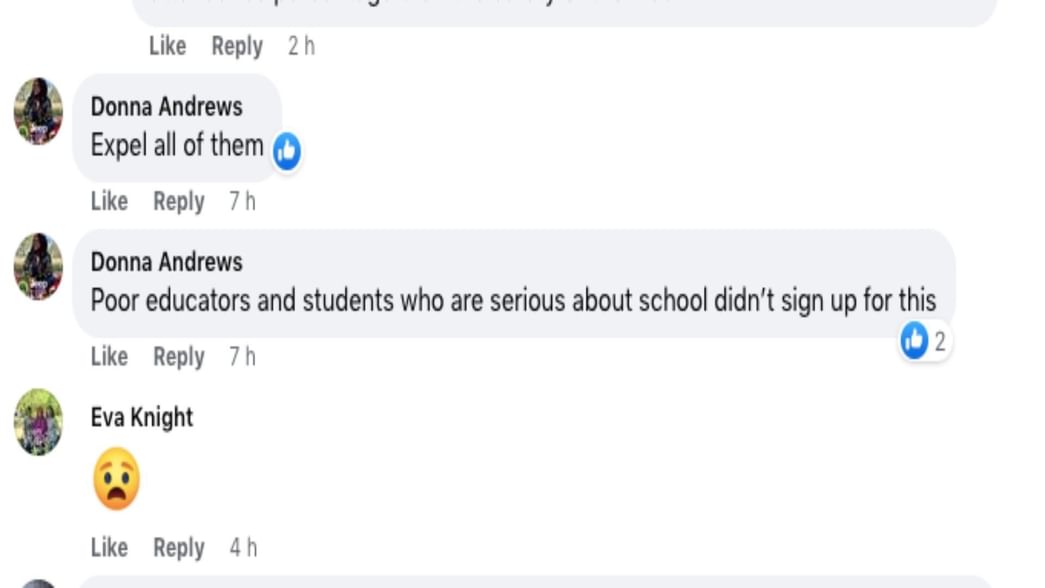
Task: Open Donna Andrews' profile picture on the second comment
Action: pos(38,268)
